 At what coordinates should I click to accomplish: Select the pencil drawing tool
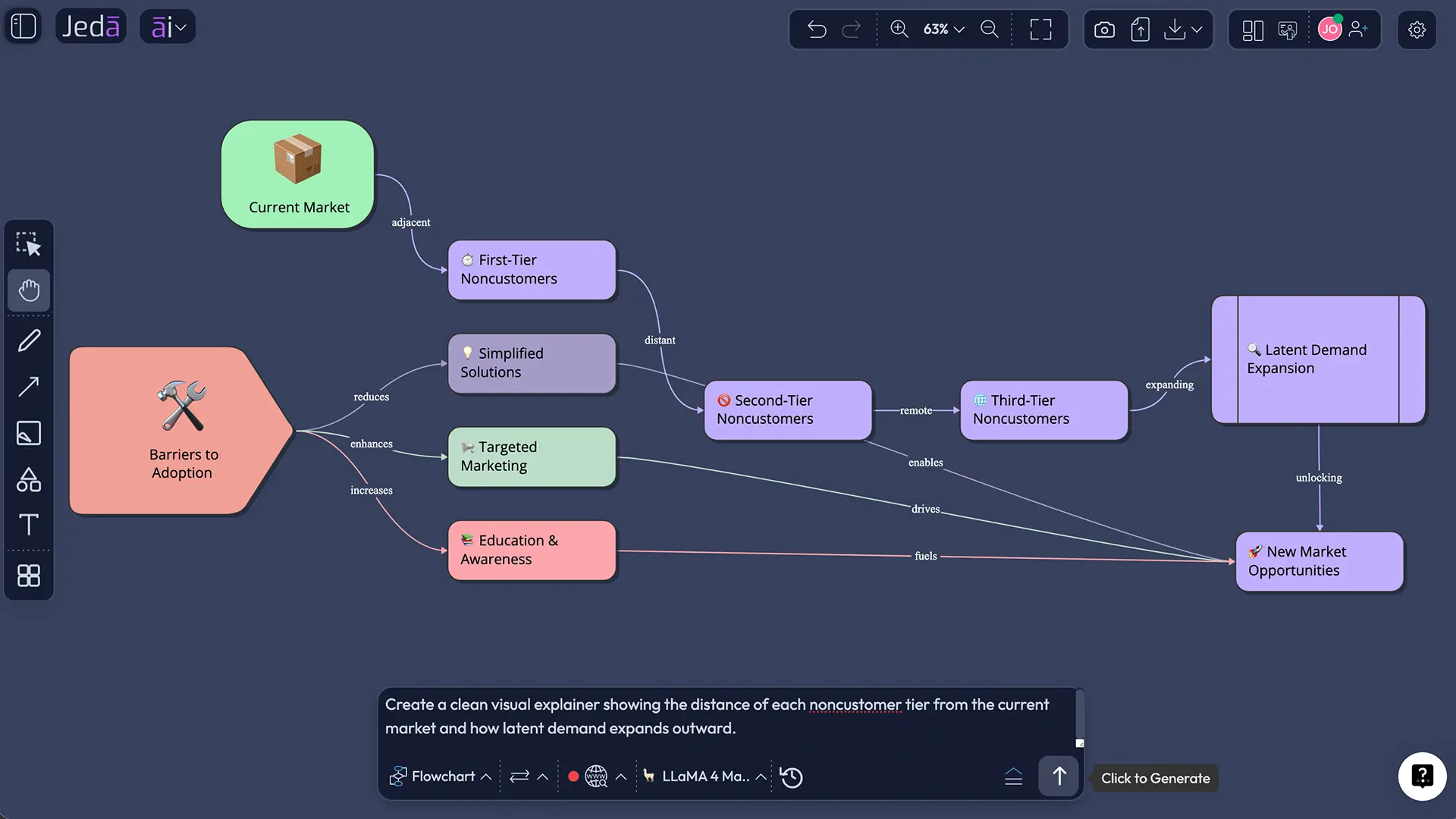point(29,340)
